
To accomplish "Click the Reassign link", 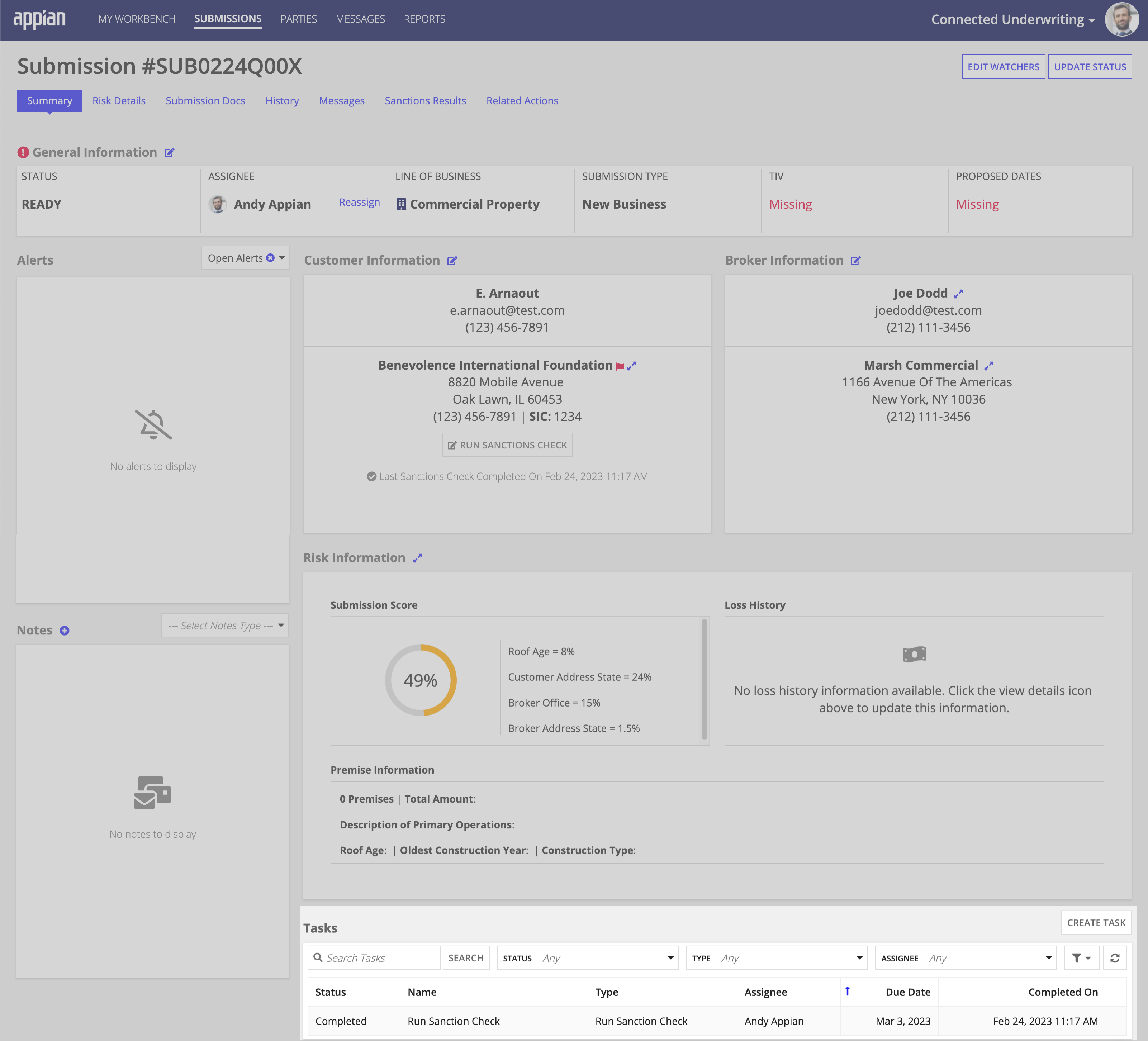I will point(359,202).
